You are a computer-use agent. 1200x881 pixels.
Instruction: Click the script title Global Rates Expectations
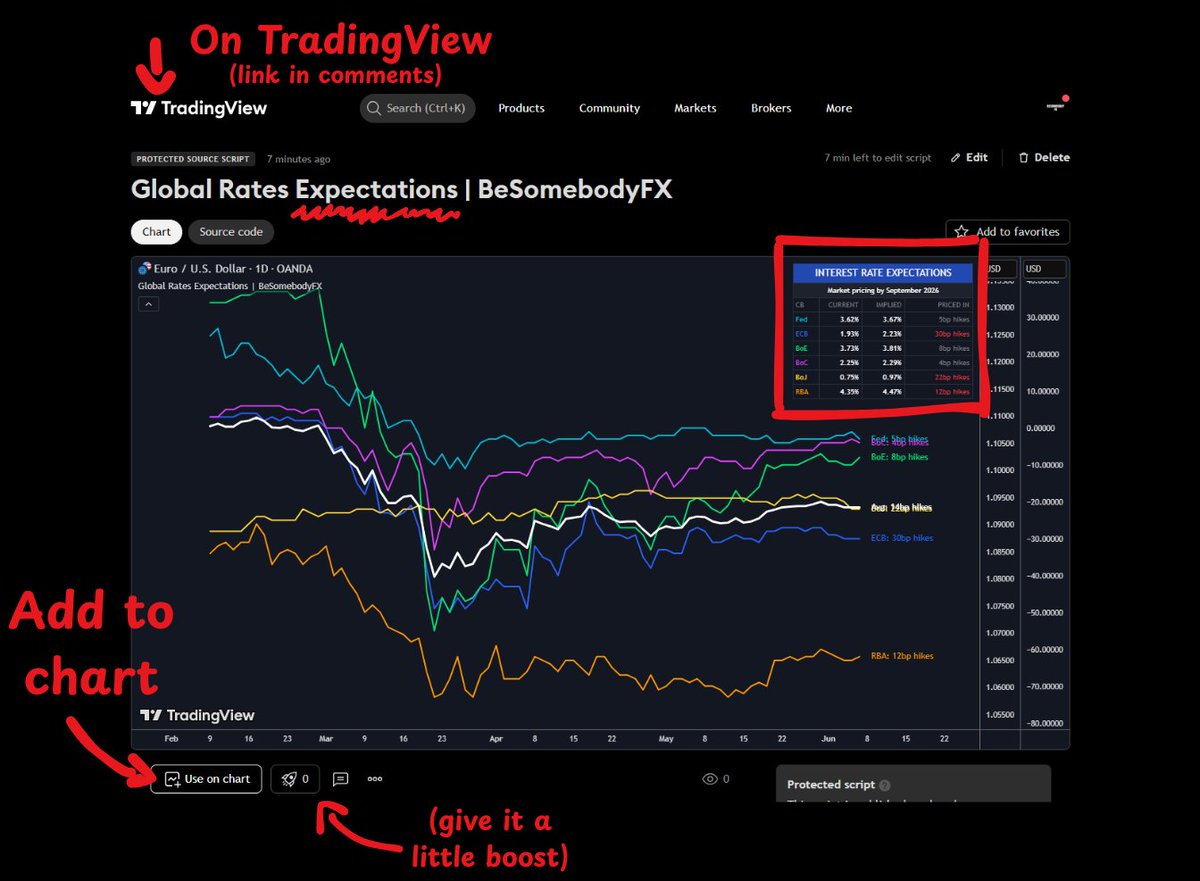(x=402, y=189)
